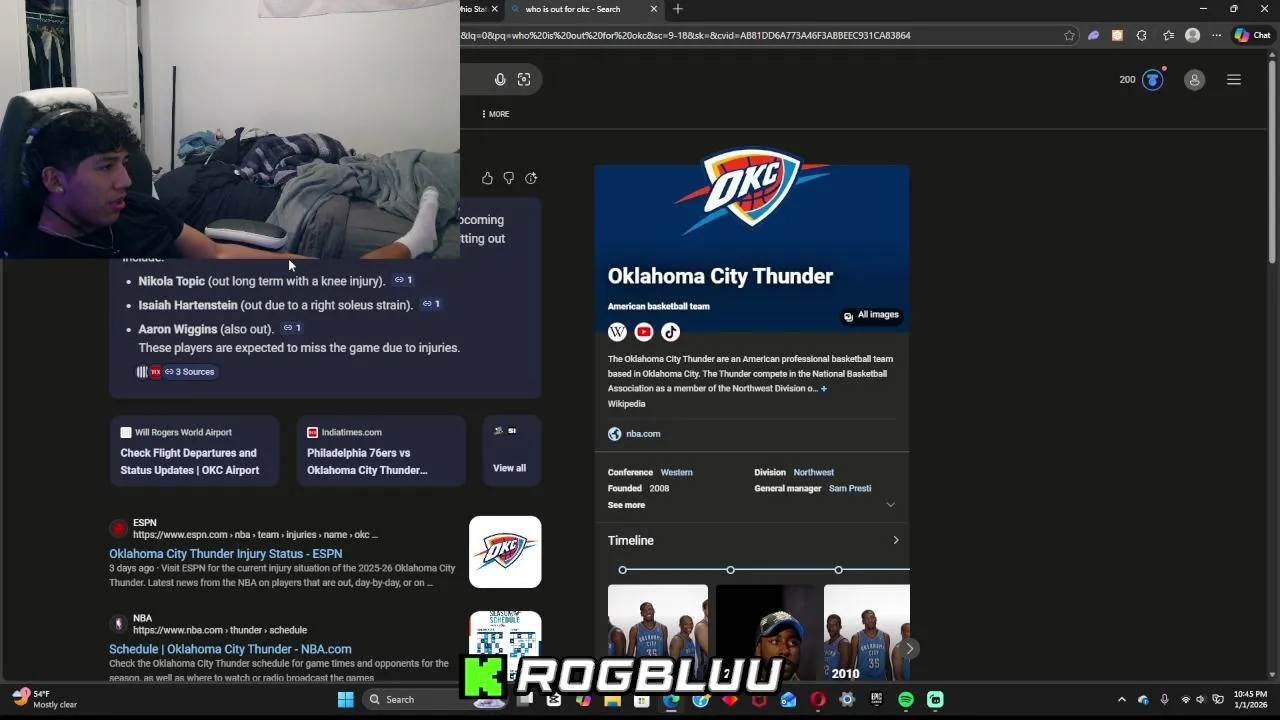
Task: Open the Bing account profile icon
Action: [x=1194, y=80]
